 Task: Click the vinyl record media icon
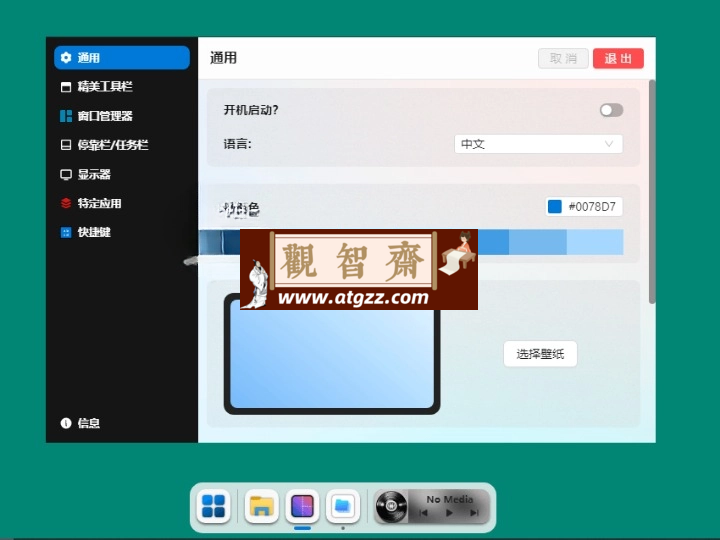click(x=391, y=506)
